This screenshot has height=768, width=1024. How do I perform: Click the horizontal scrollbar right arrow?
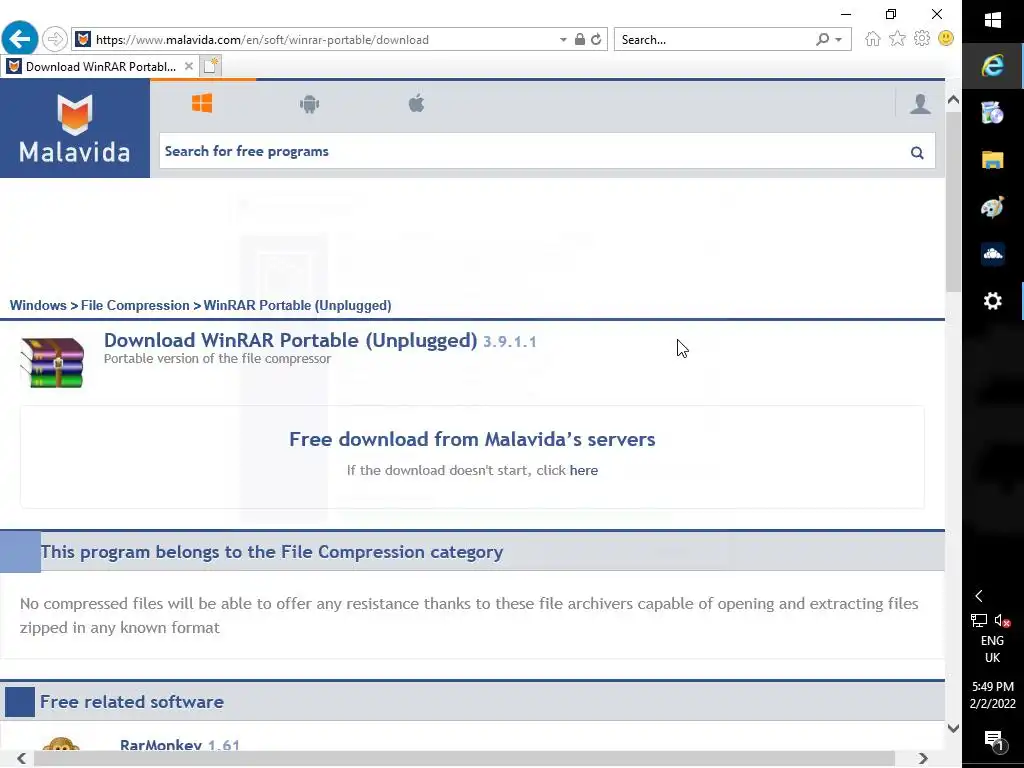point(923,758)
